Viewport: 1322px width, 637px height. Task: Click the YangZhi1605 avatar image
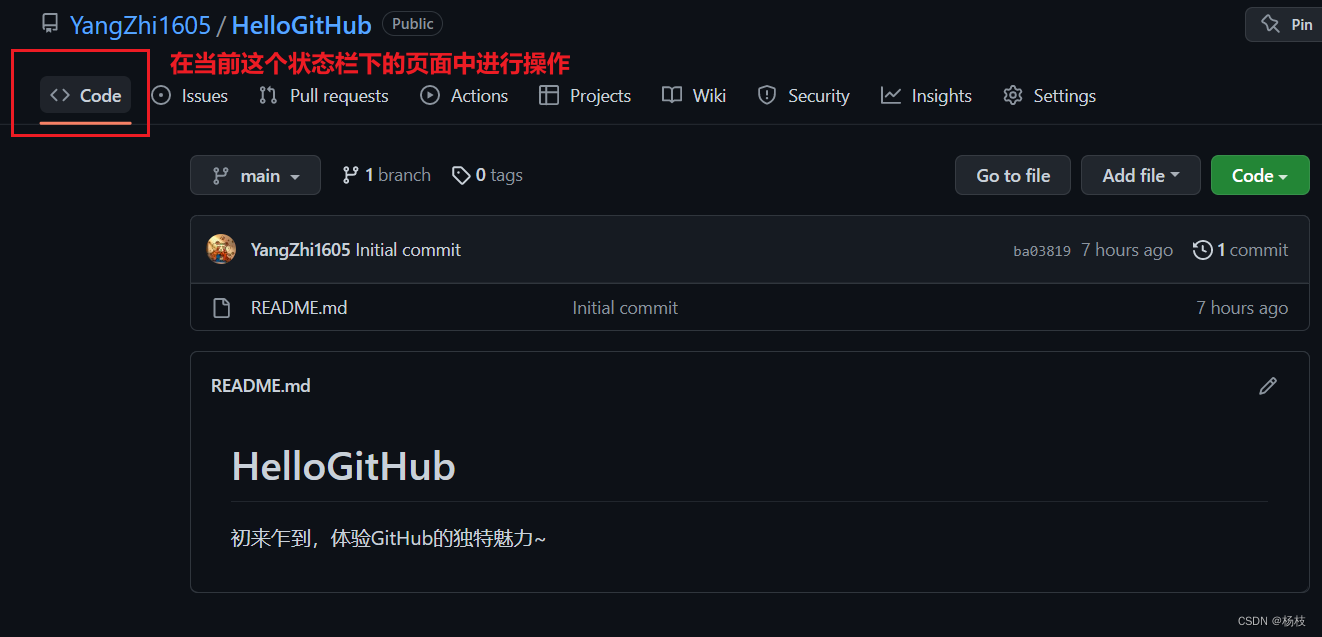tap(221, 250)
